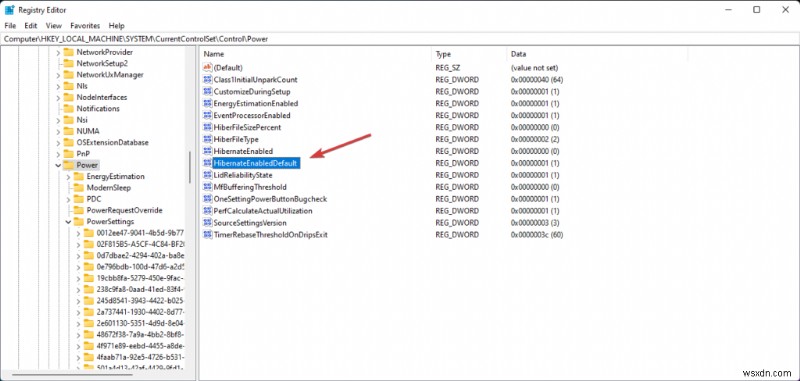Click the tree pane vertical scrollbar
Viewport: 800px width, 381px height.
190,166
